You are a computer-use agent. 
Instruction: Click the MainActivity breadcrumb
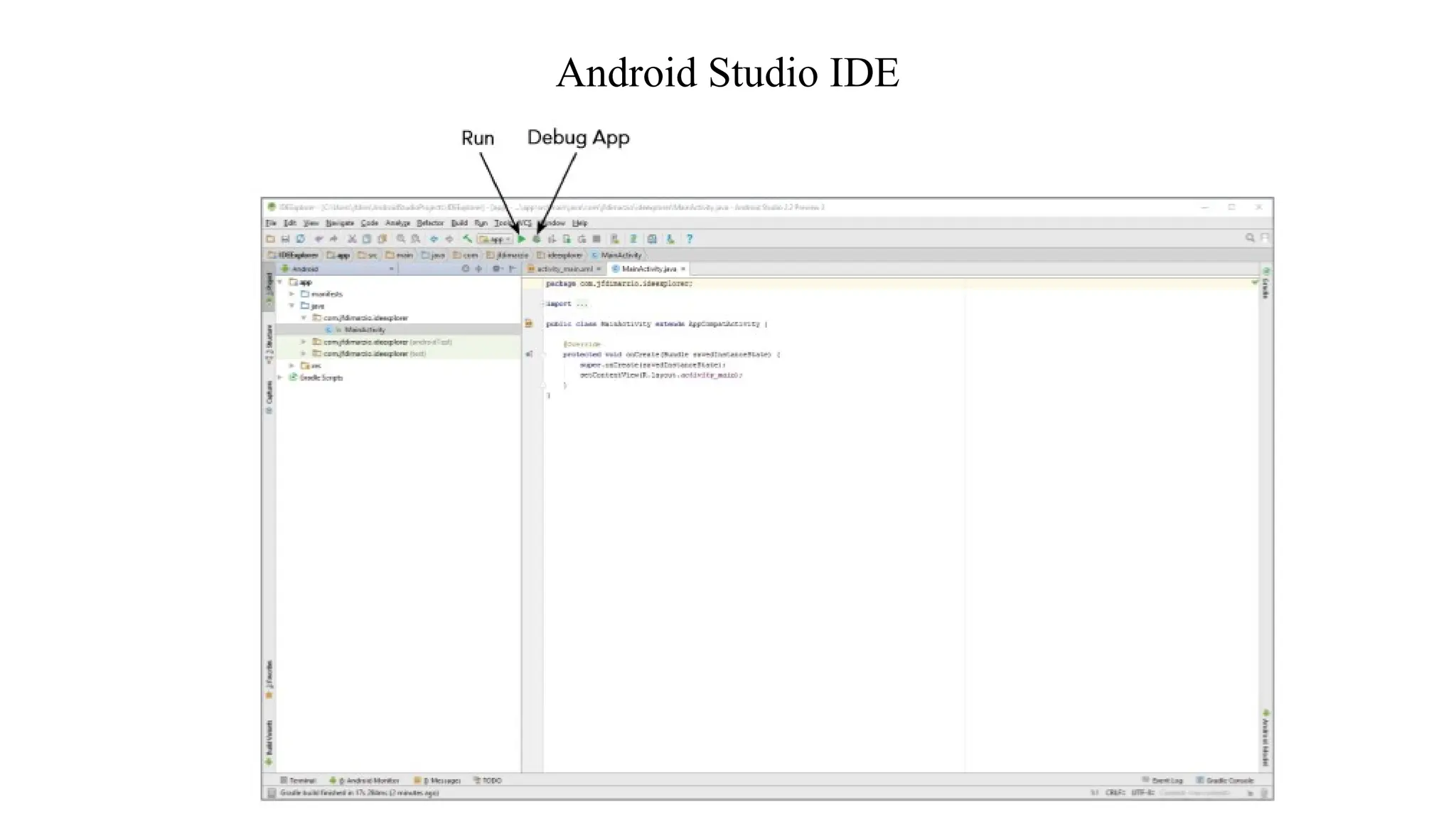[616, 255]
